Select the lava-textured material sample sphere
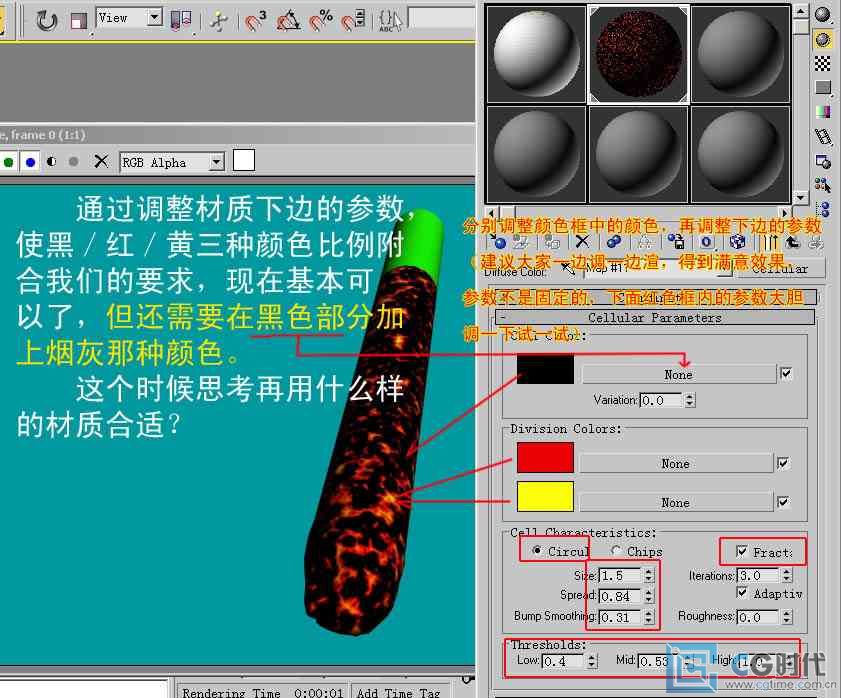The width and height of the screenshot is (841, 698). click(x=638, y=54)
